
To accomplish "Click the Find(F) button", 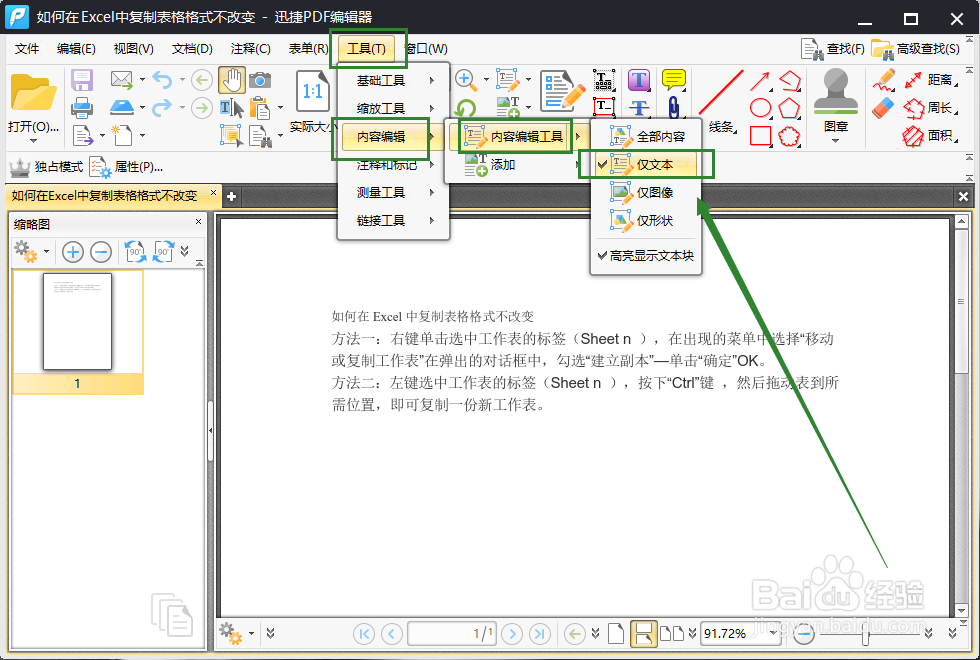I will 833,49.
